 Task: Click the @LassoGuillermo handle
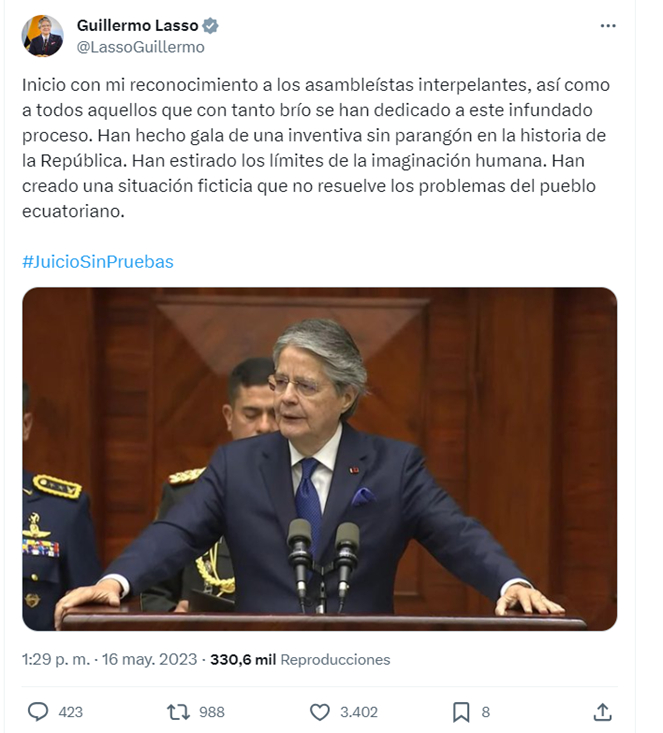click(x=140, y=47)
